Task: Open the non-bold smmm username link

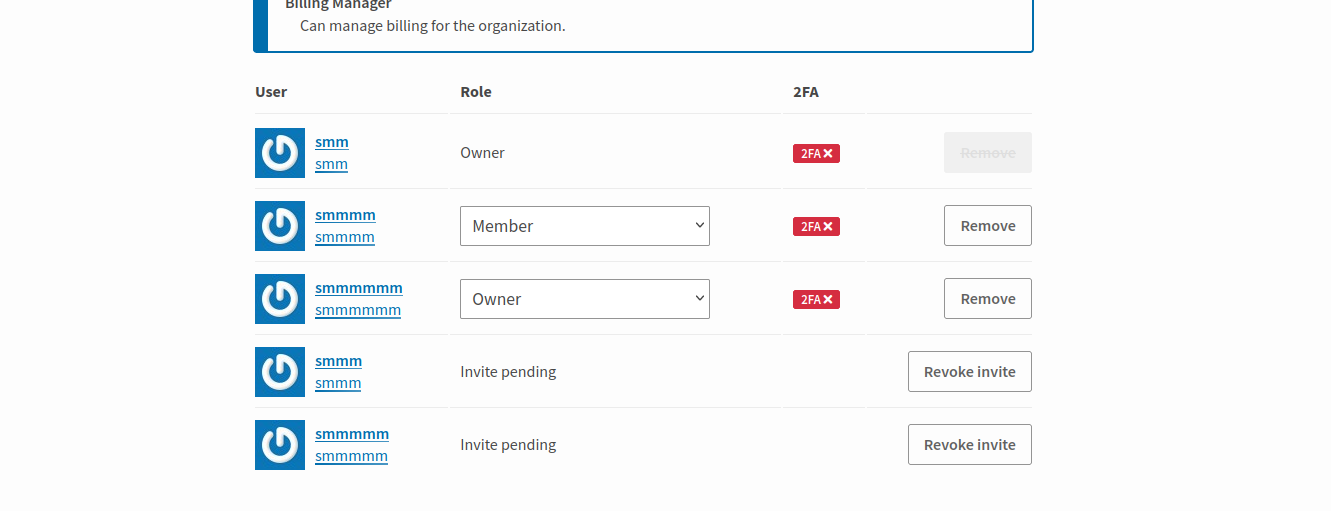Action: tap(338, 383)
